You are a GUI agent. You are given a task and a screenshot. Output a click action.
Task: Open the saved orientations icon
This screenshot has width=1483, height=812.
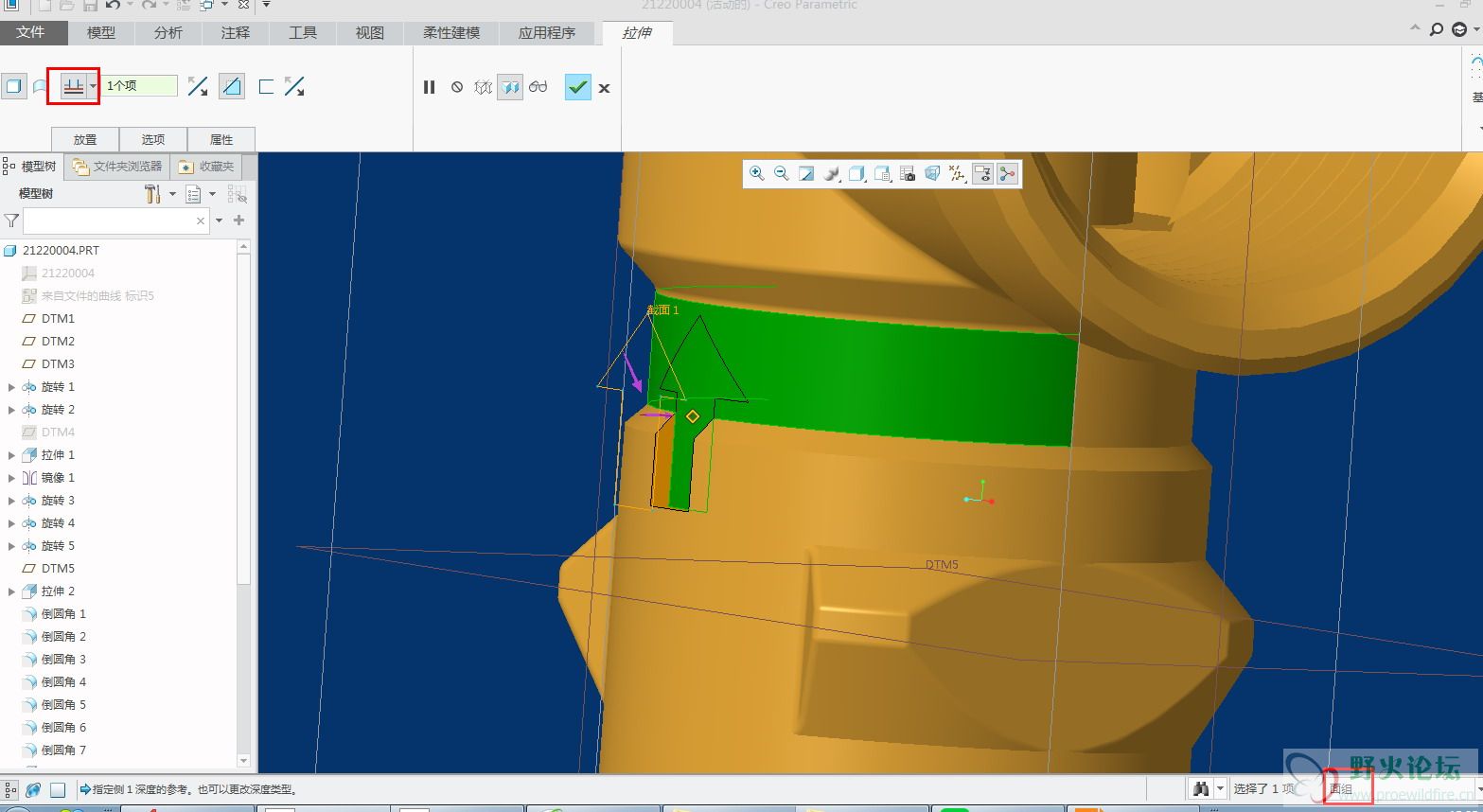856,173
